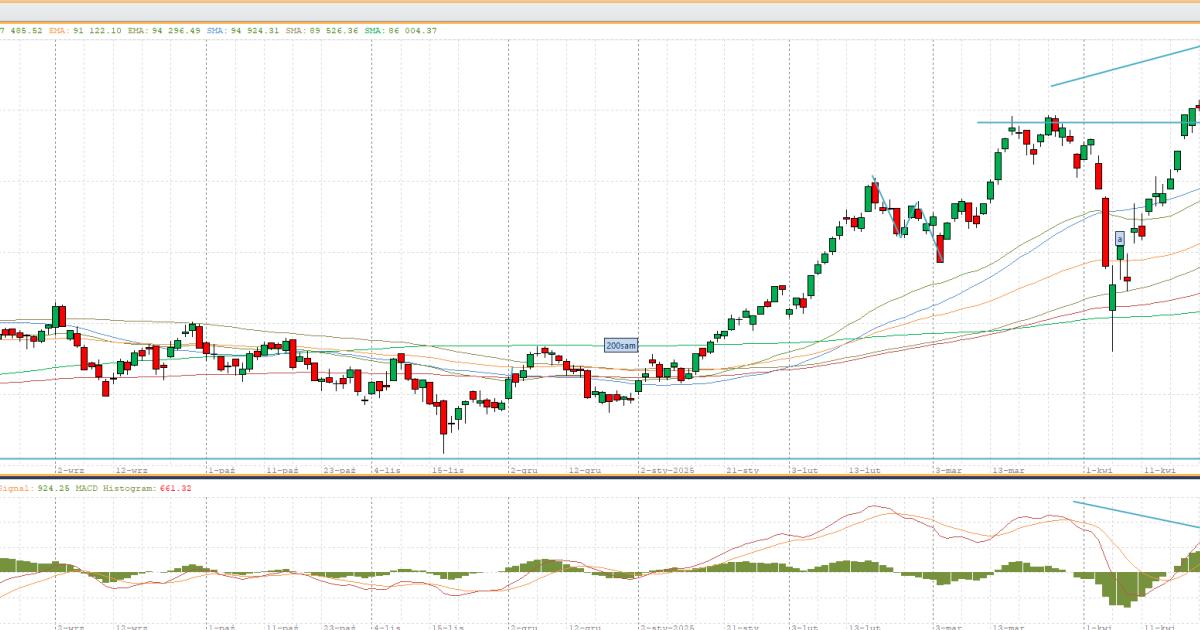Select the brown SMA 89 526.36 legend label
This screenshot has width=1200, height=630.
[321, 31]
